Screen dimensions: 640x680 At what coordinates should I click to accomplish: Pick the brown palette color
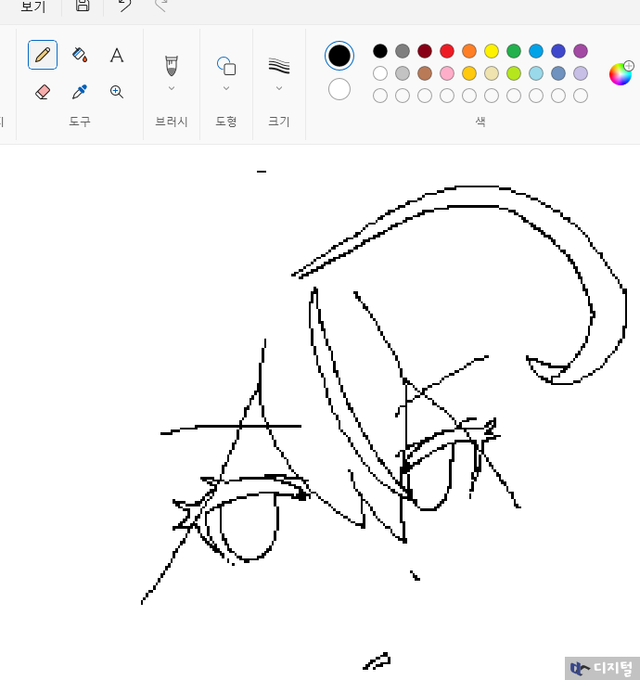tap(425, 73)
